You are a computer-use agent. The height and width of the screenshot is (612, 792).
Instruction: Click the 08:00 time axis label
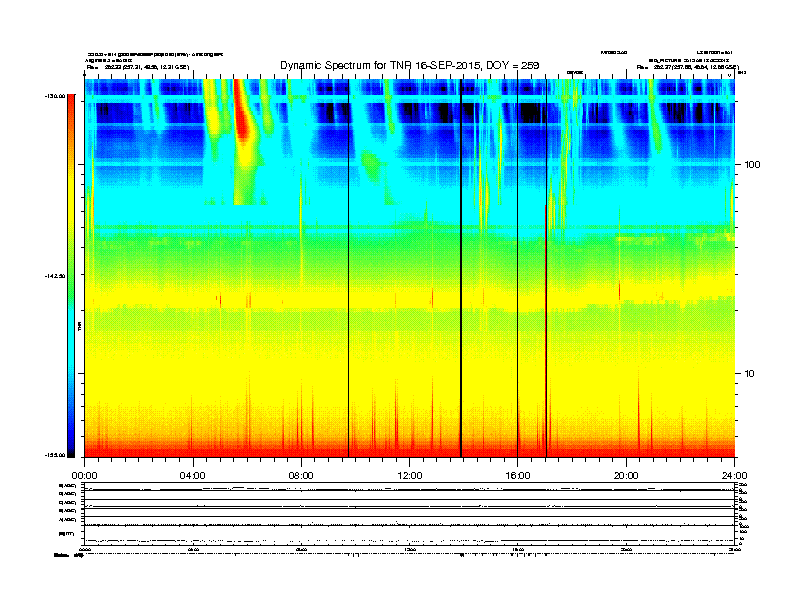301,476
